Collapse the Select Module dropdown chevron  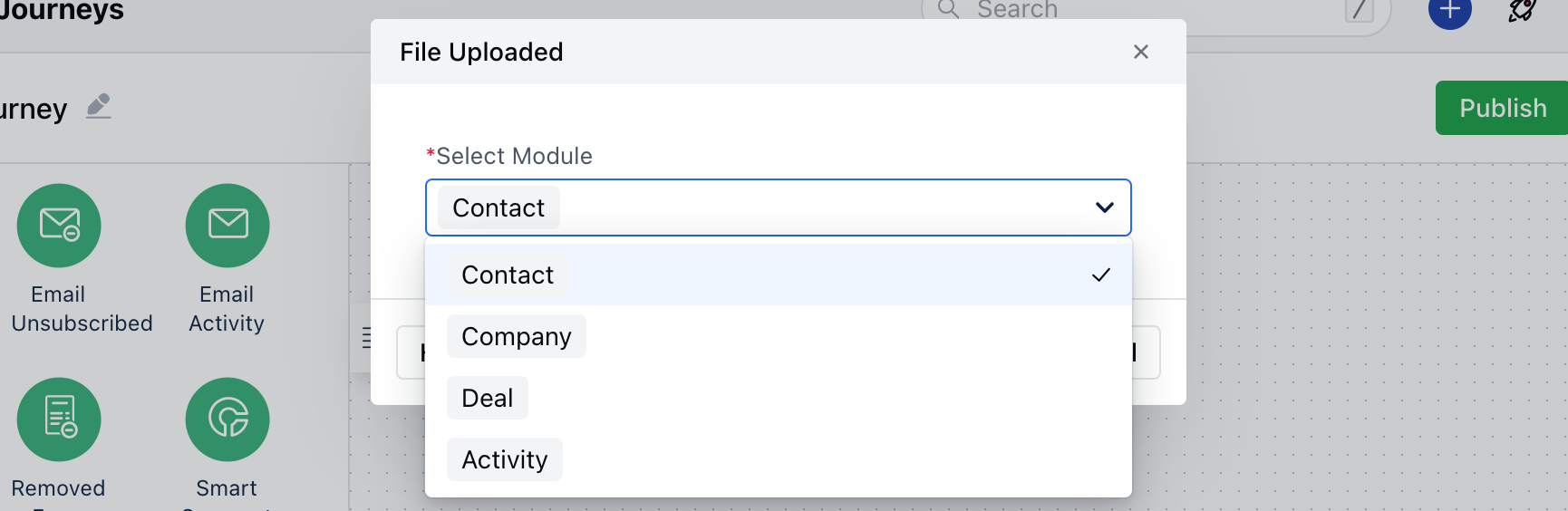click(x=1104, y=207)
